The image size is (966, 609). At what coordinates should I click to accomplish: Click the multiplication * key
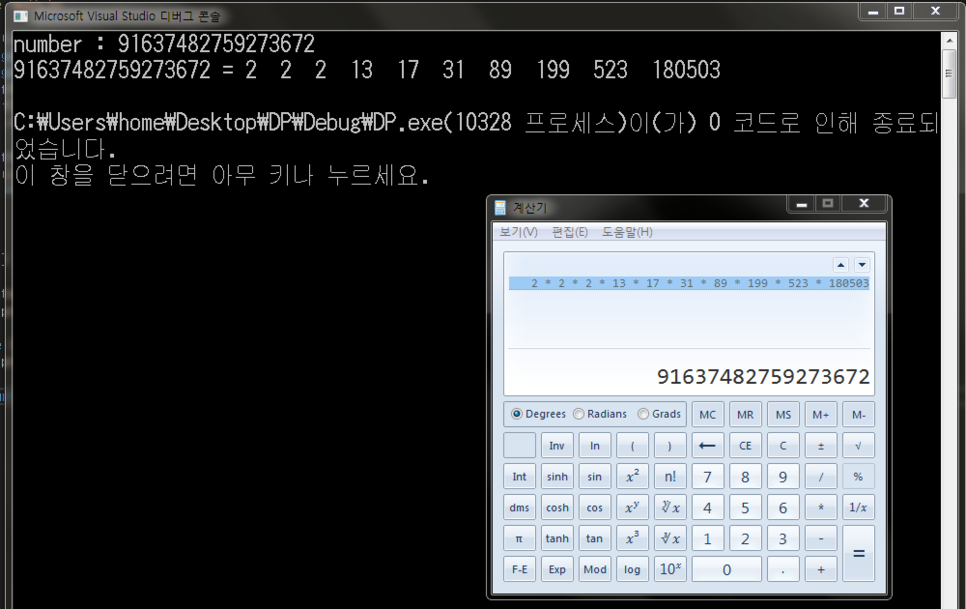point(821,507)
